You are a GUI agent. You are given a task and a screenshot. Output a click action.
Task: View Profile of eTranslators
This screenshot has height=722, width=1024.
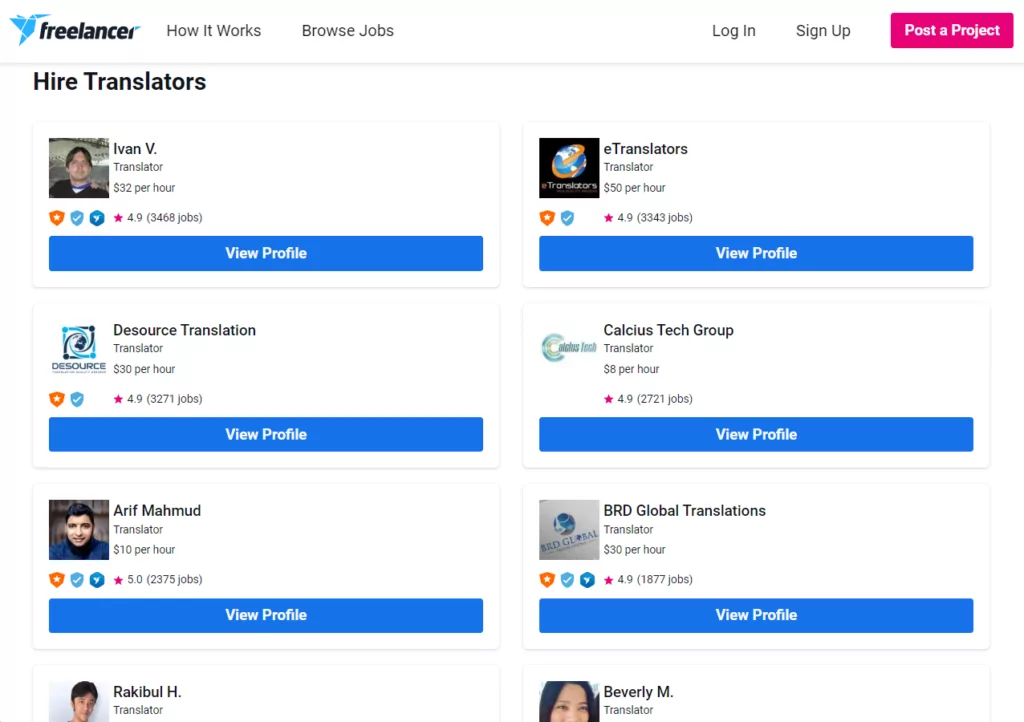pyautogui.click(x=756, y=253)
